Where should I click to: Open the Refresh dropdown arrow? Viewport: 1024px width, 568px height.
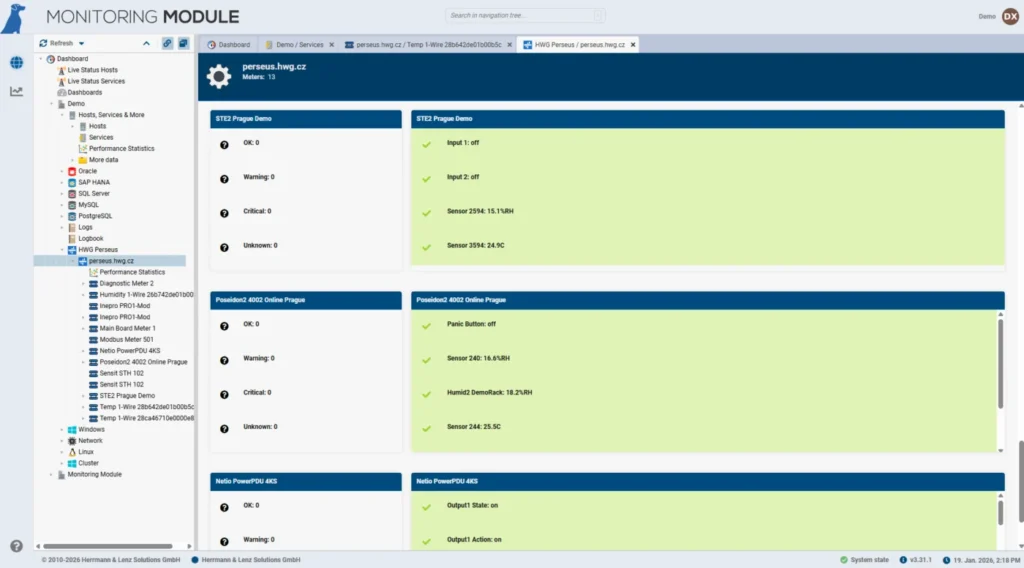82,44
